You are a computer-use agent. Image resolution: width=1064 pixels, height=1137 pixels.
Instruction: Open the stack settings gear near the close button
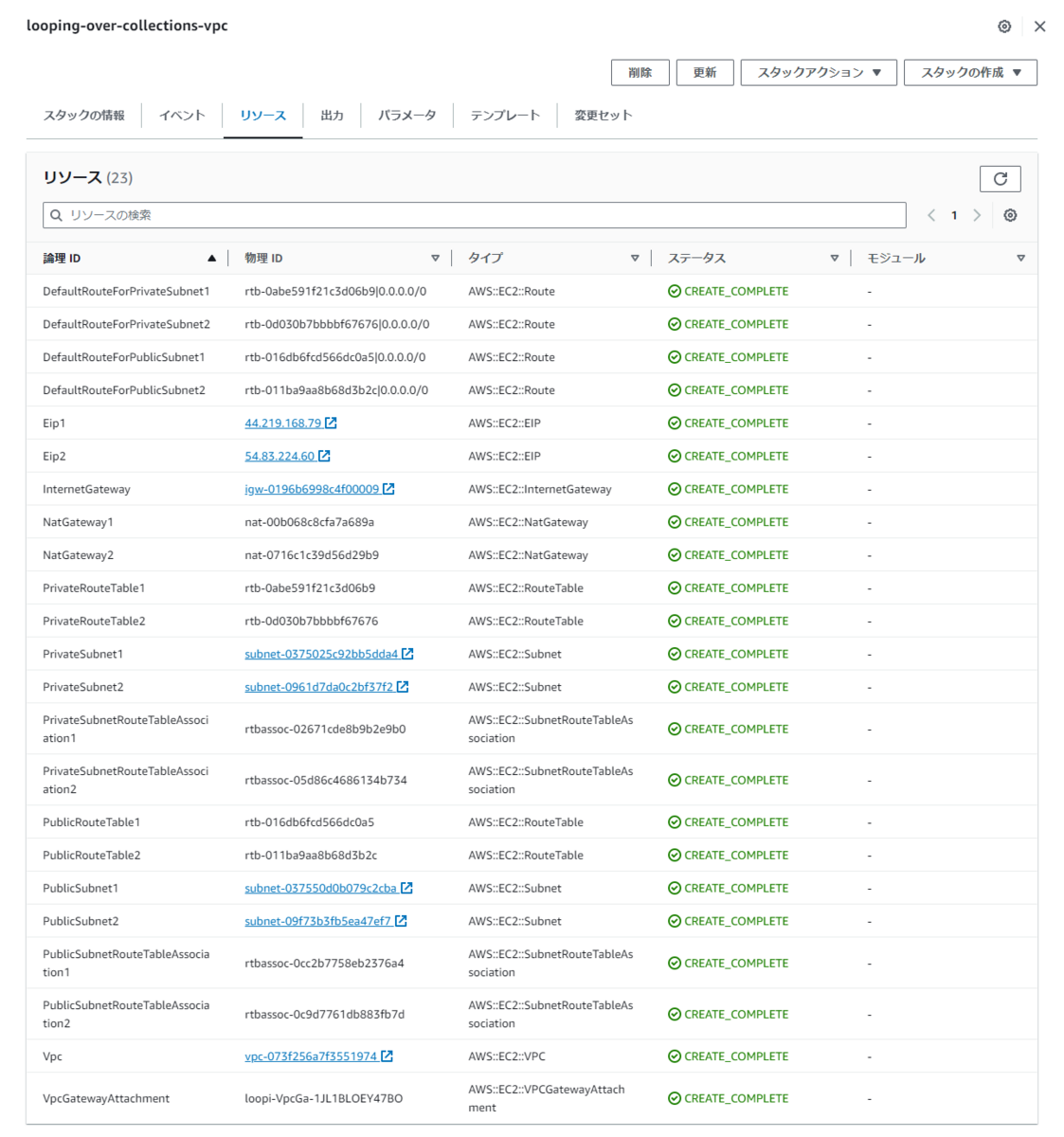click(x=1002, y=27)
